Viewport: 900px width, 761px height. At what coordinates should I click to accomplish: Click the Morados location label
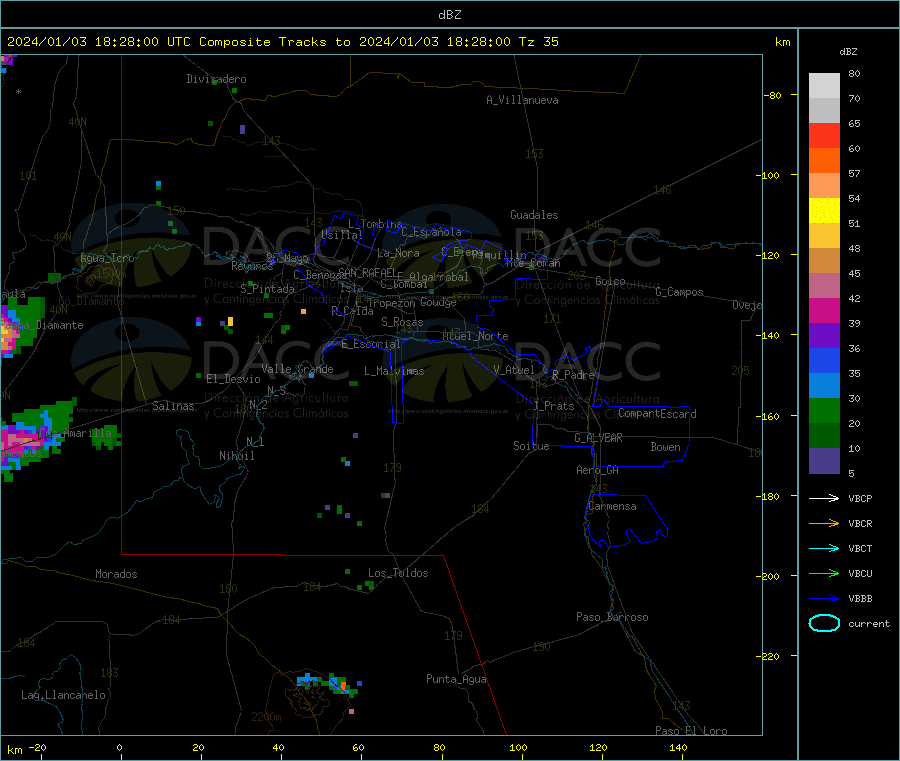116,574
